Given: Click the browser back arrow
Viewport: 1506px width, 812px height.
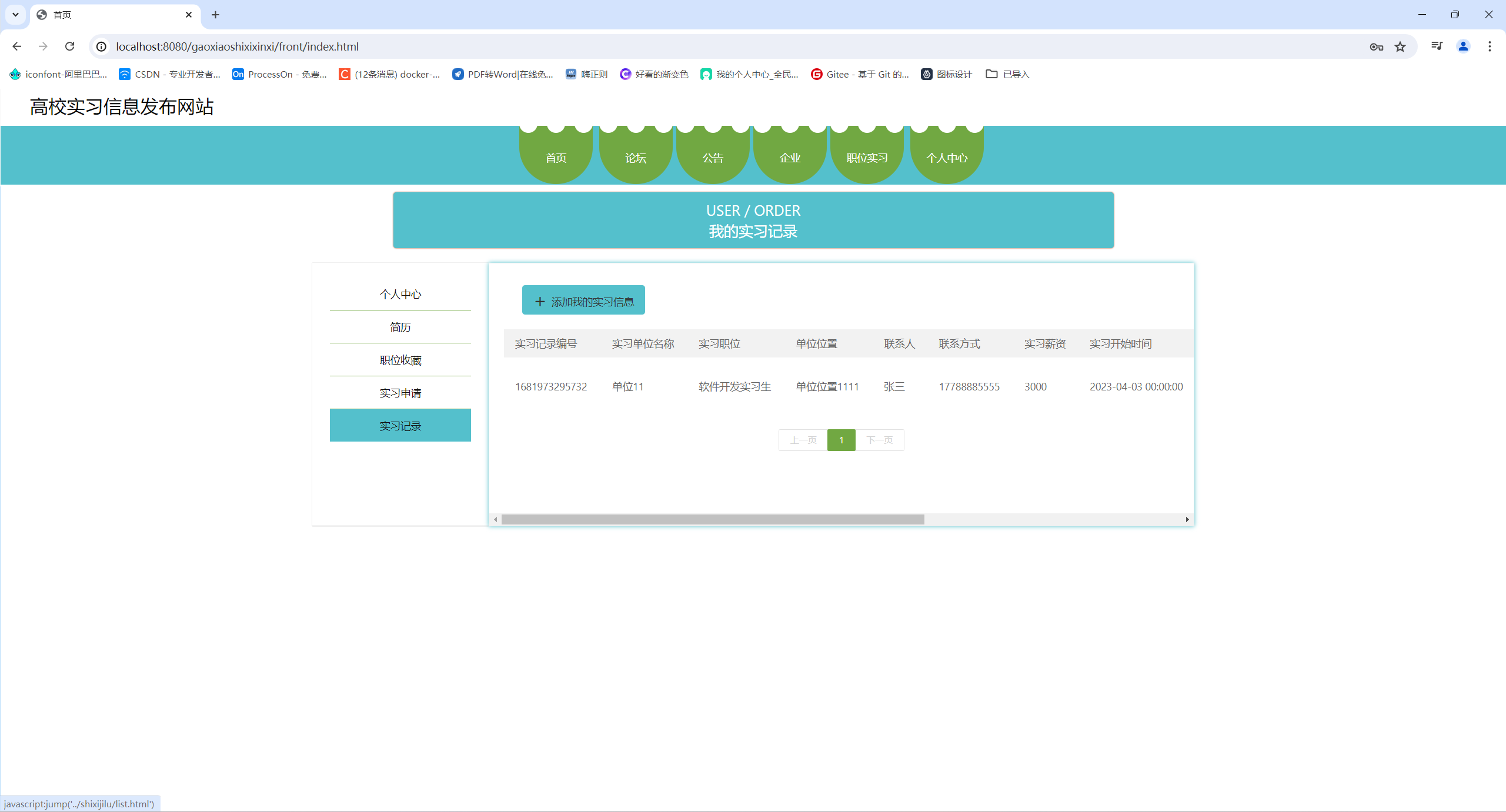Looking at the screenshot, I should [16, 46].
